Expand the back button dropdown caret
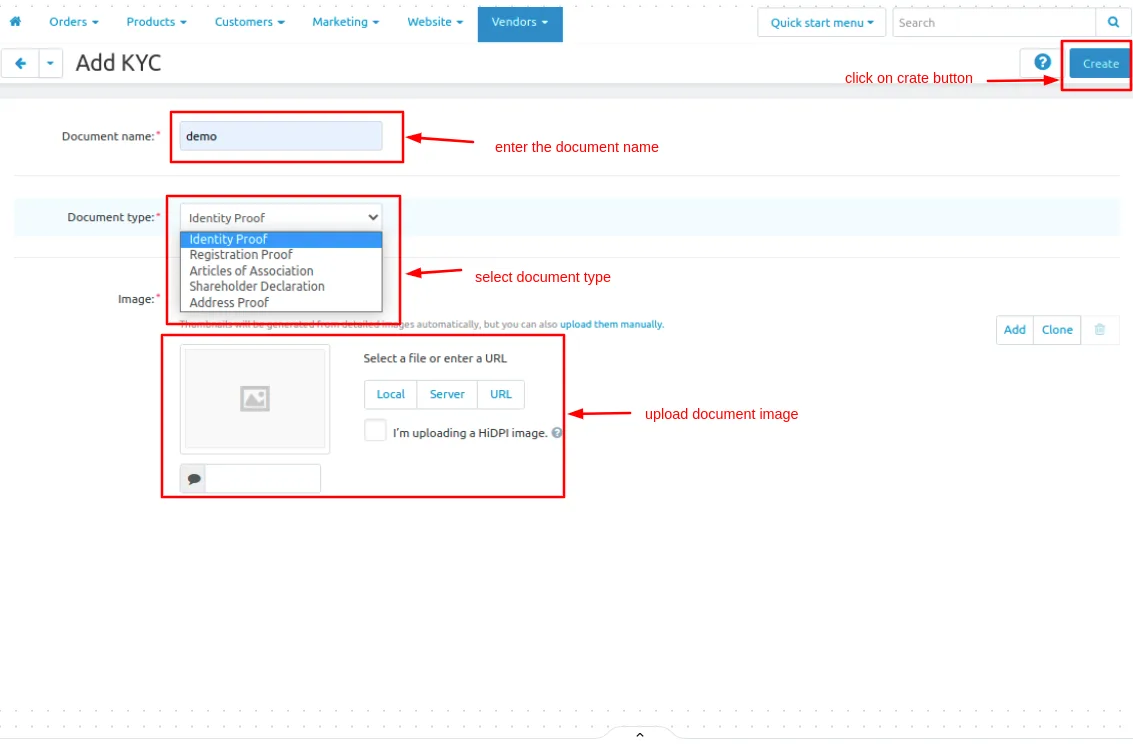The image size is (1133, 745). (x=50, y=64)
